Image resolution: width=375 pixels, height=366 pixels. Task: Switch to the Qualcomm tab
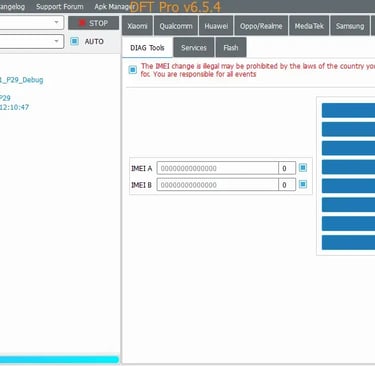point(176,26)
